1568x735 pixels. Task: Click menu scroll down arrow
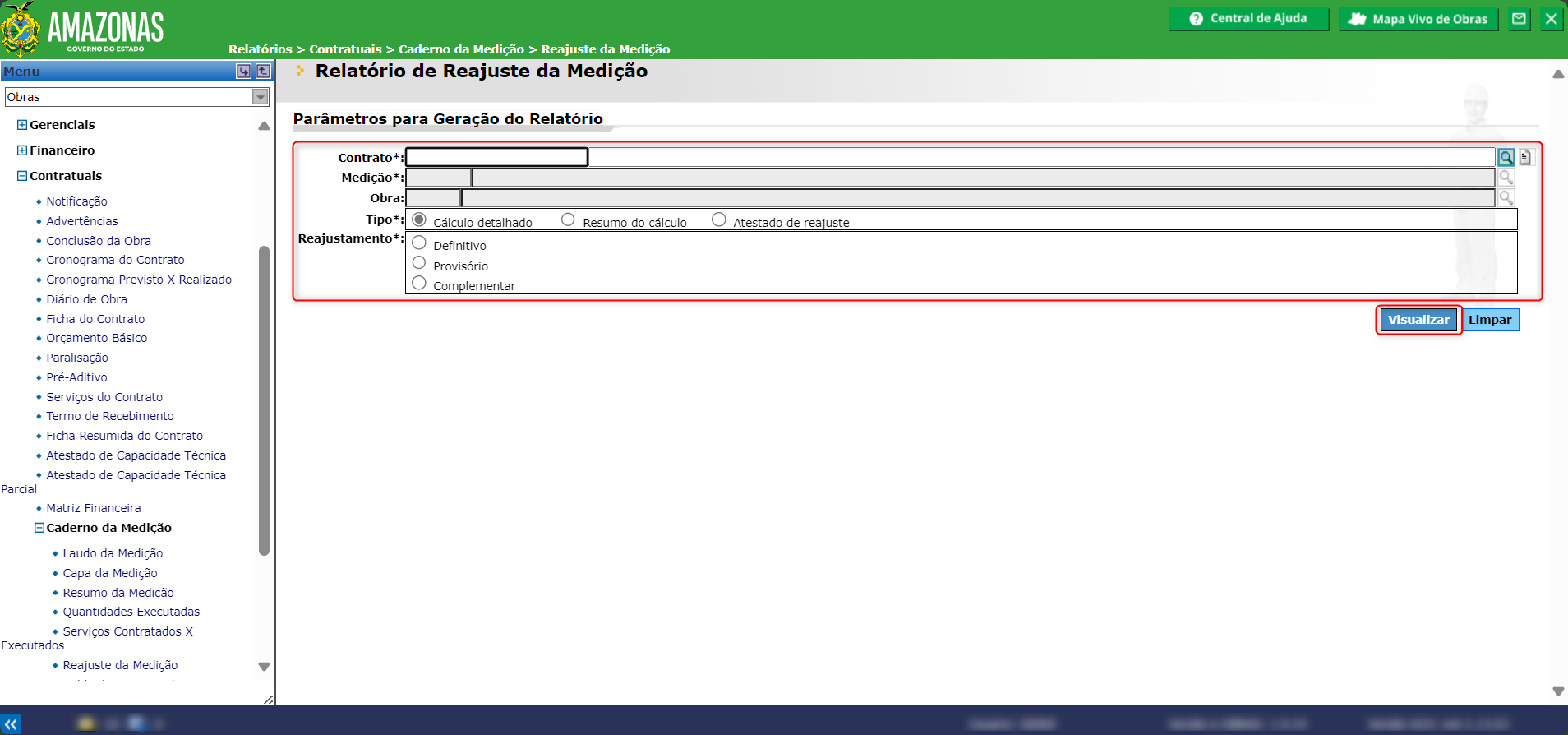[x=264, y=667]
